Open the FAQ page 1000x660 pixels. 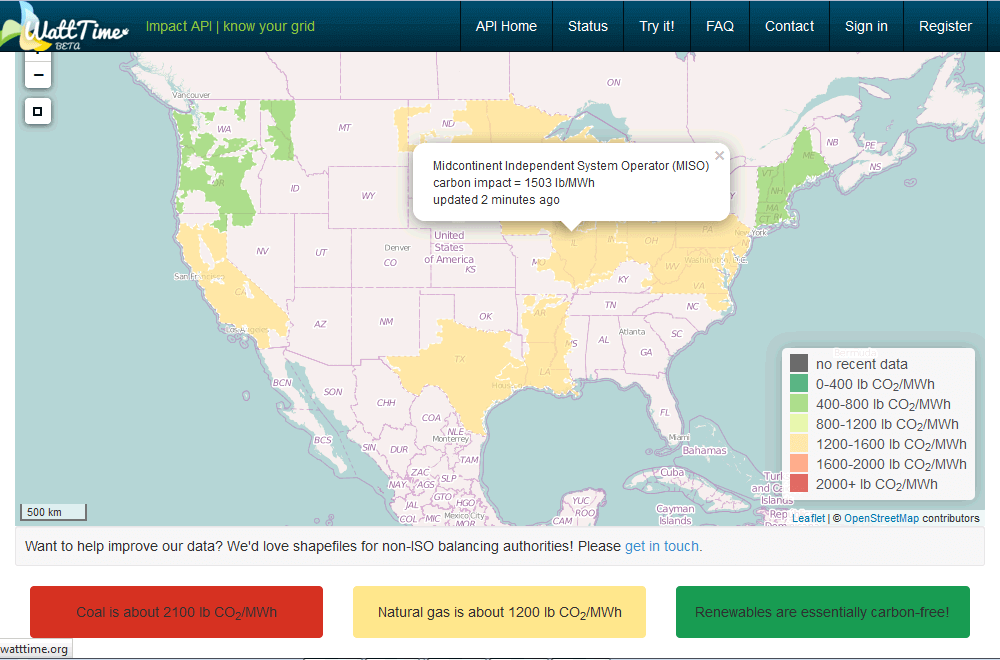(720, 26)
